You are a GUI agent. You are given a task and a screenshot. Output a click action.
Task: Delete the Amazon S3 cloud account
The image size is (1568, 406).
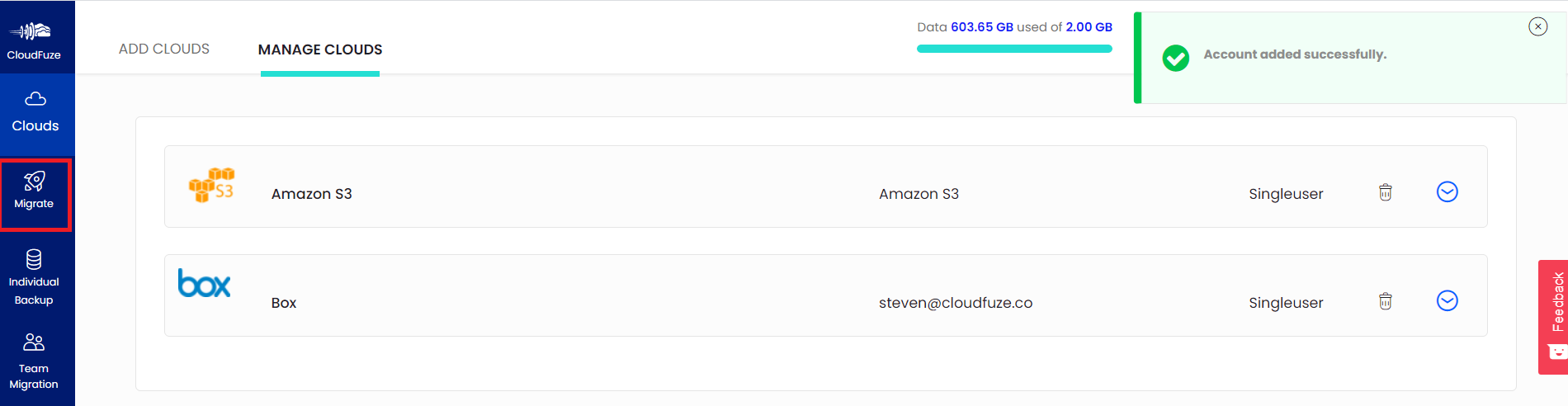(x=1386, y=192)
